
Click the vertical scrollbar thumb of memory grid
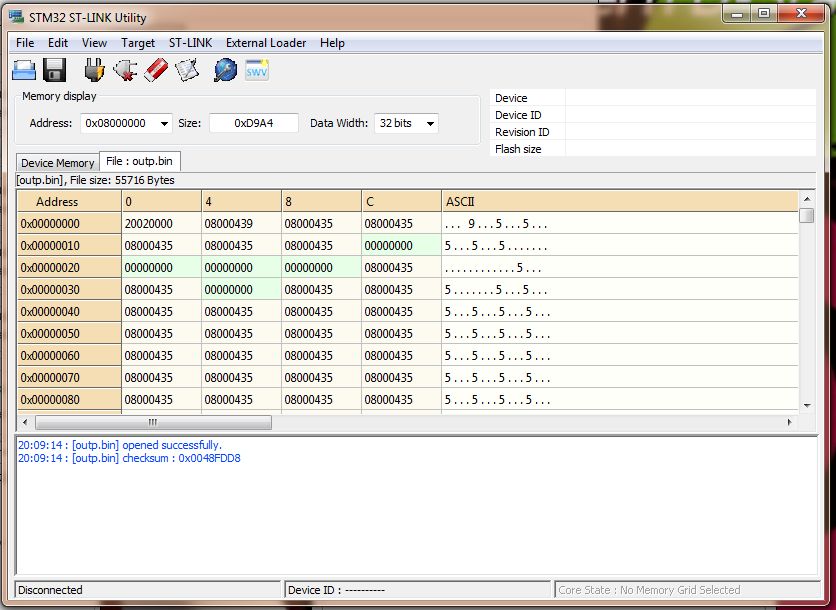[x=807, y=215]
